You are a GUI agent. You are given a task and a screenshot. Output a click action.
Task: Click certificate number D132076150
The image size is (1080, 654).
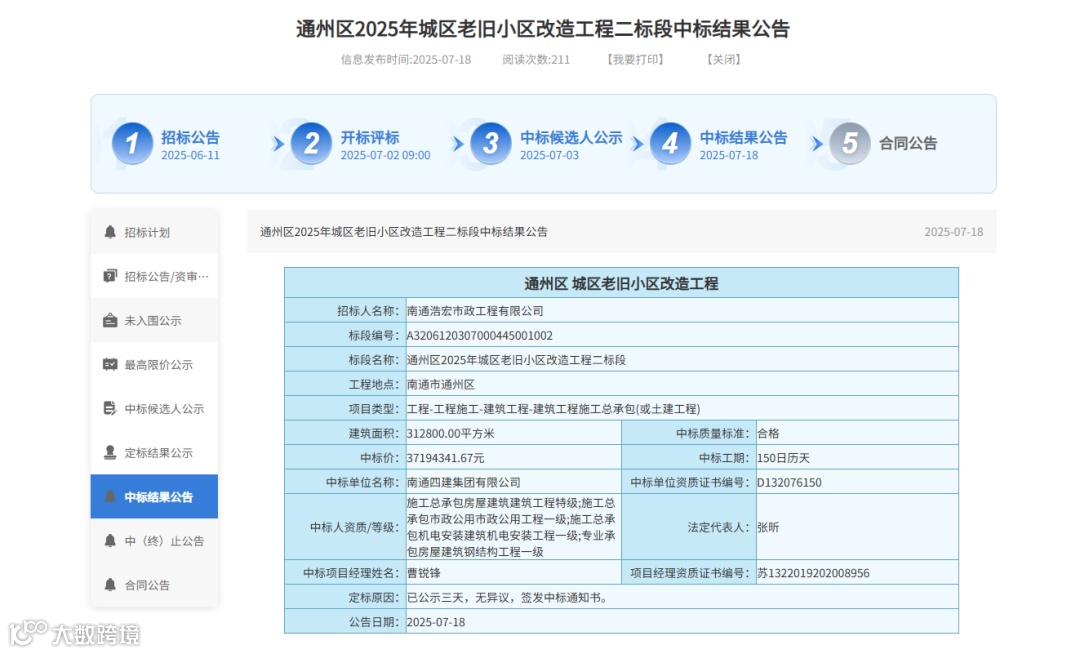pyautogui.click(x=789, y=483)
